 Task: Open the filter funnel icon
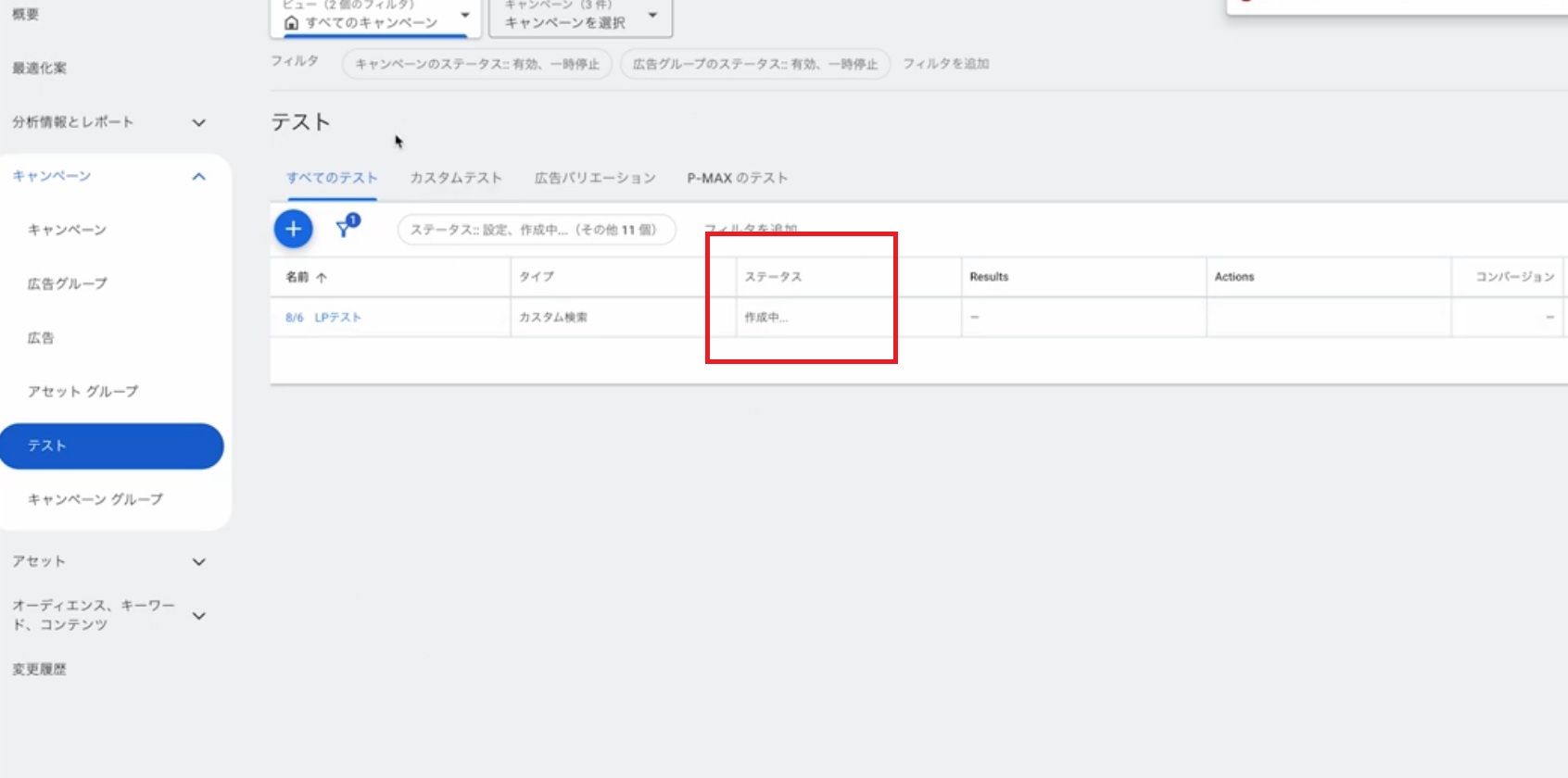[x=345, y=228]
